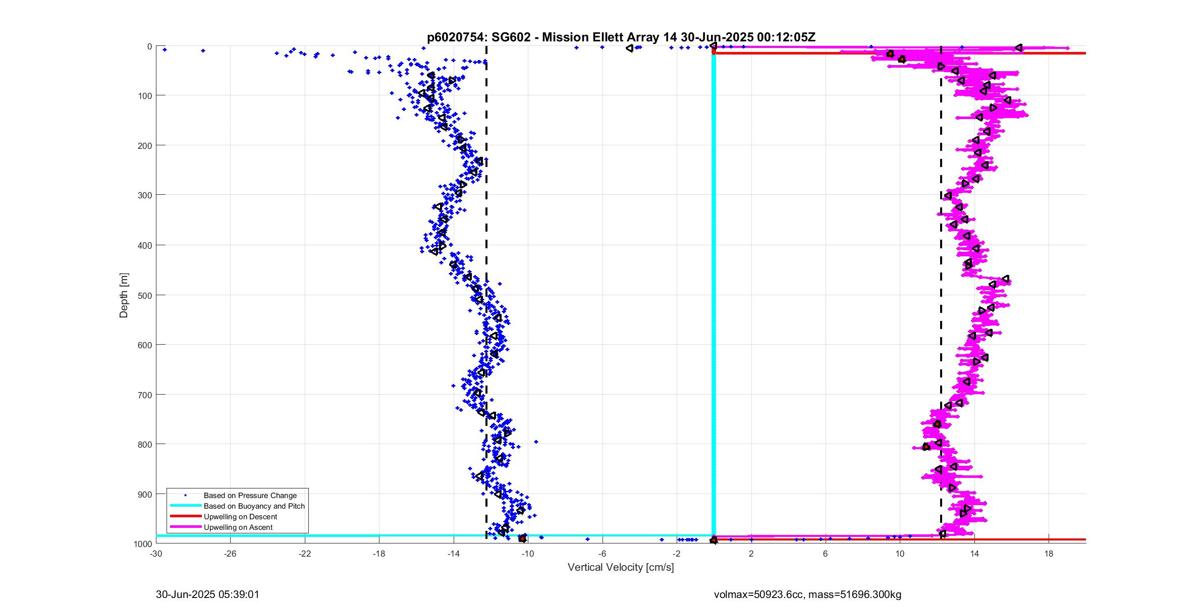Screen dimensions: 1200x611
Task: Click legend entry 'Upwelling on Descent'
Action: pos(242,516)
